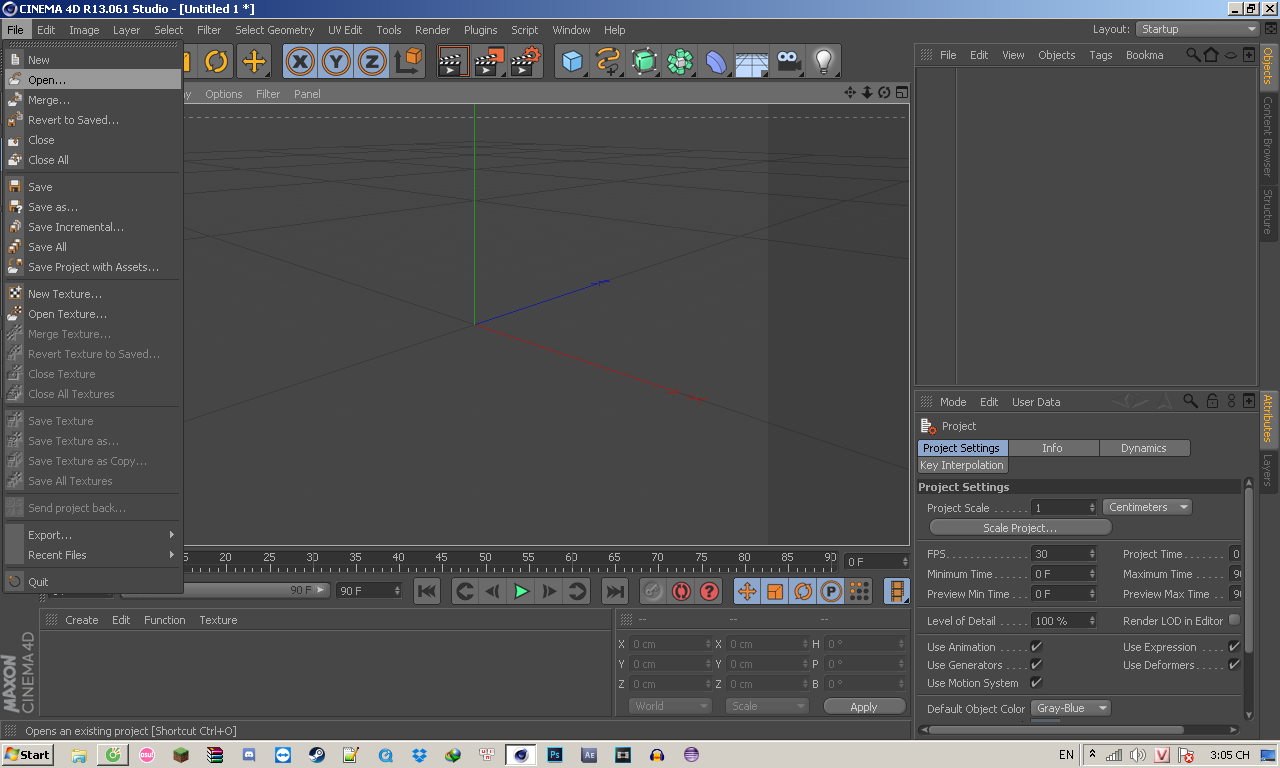This screenshot has width=1280, height=768.
Task: Jump to the animation end
Action: [615, 591]
